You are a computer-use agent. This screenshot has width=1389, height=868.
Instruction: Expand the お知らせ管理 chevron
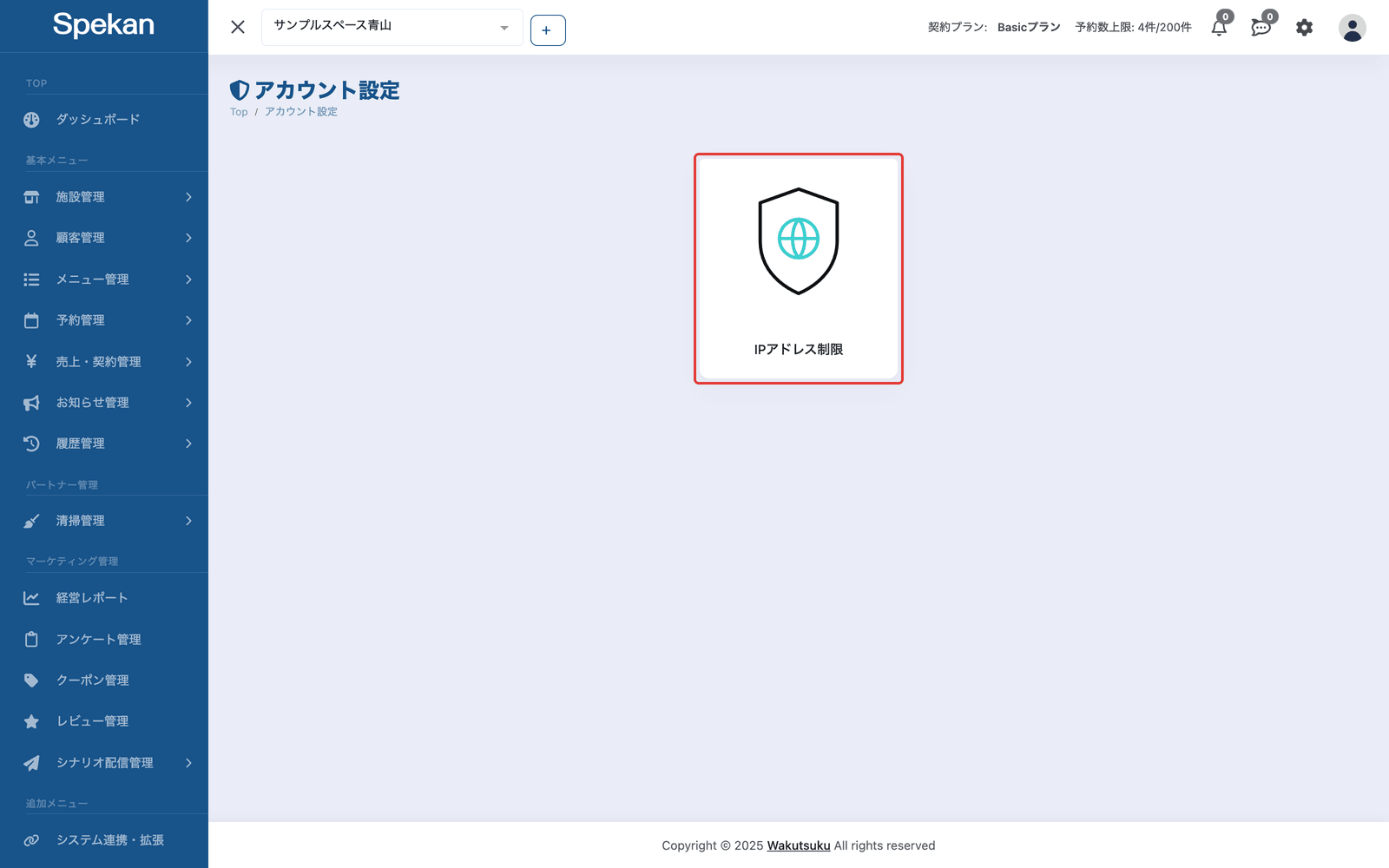pyautogui.click(x=188, y=403)
